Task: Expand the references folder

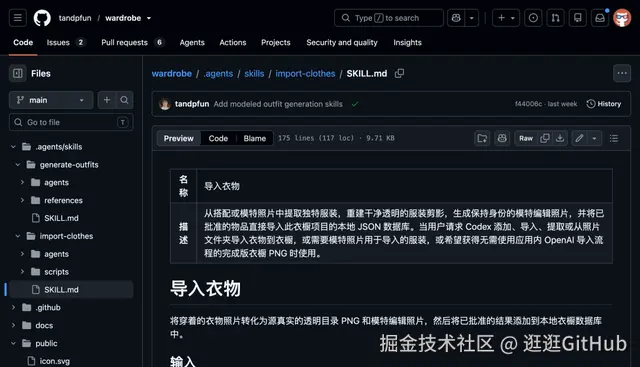Action: [22, 200]
